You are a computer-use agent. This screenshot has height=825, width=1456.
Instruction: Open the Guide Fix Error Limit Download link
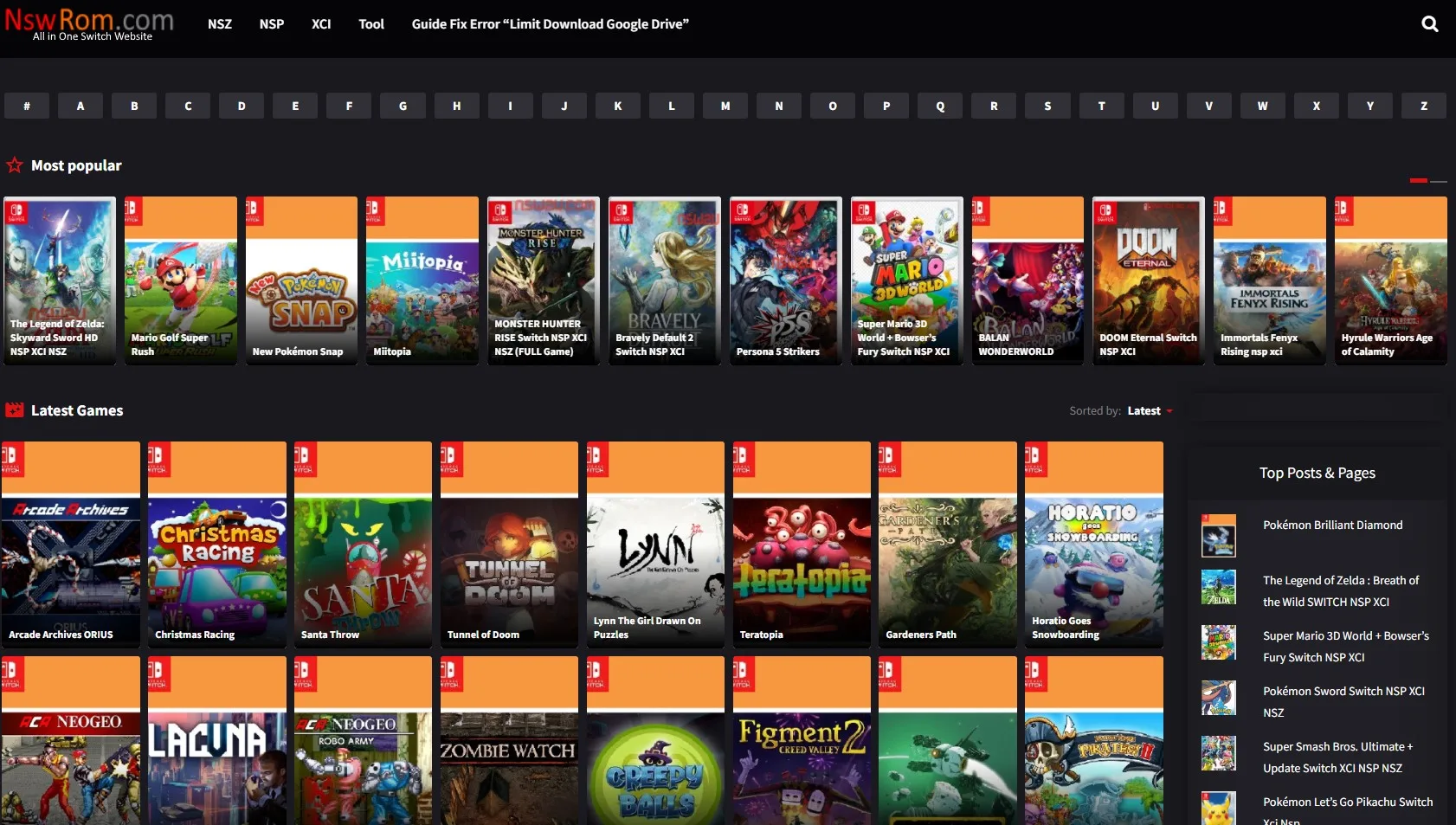pos(551,24)
